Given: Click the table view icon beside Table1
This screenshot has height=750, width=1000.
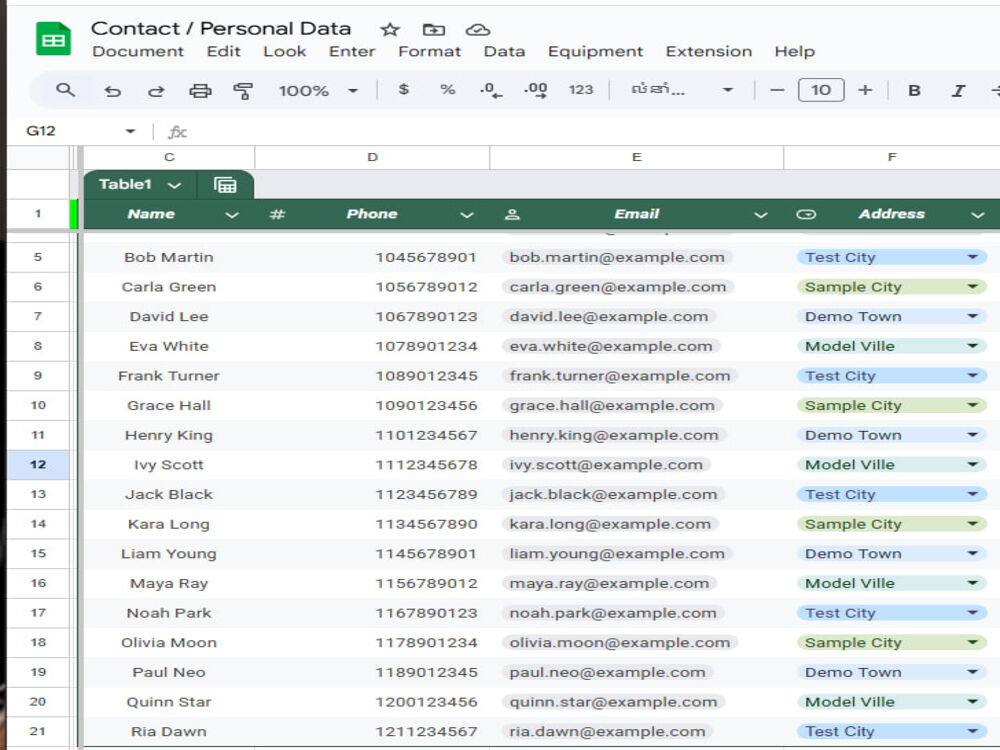Looking at the screenshot, I should pyautogui.click(x=225, y=185).
